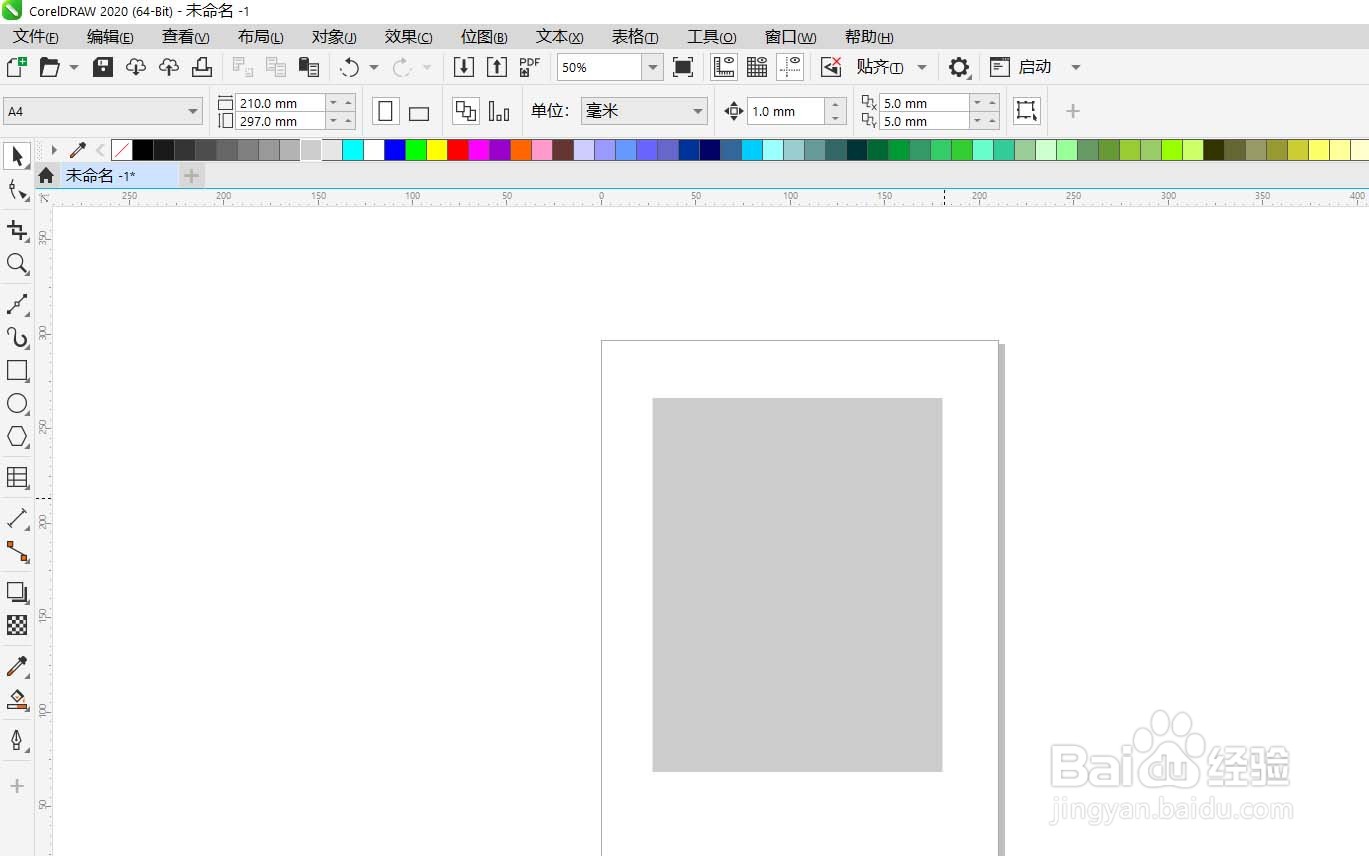Image resolution: width=1369 pixels, height=856 pixels.
Task: Click the 启动 launch button
Action: [1021, 67]
